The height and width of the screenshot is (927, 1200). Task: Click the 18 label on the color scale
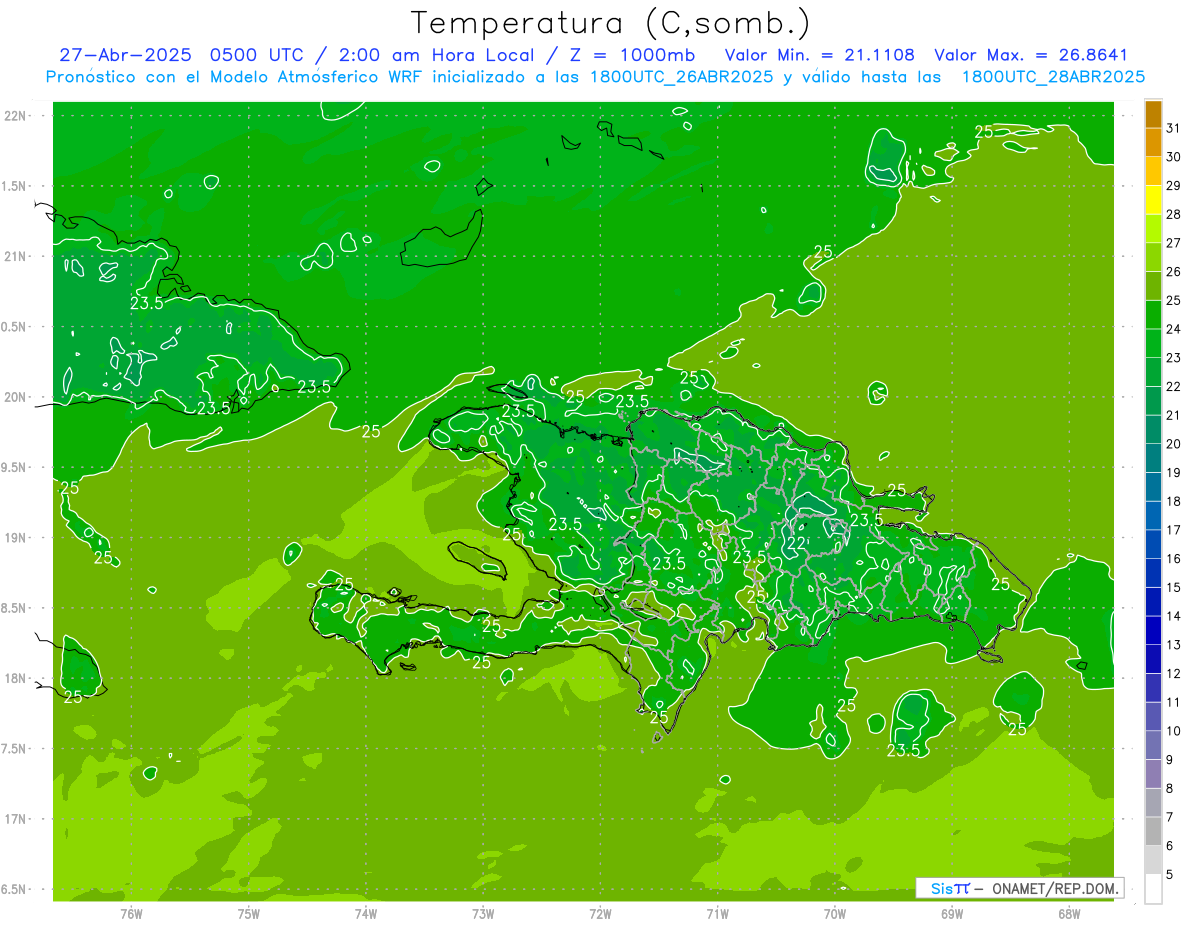coord(1174,501)
